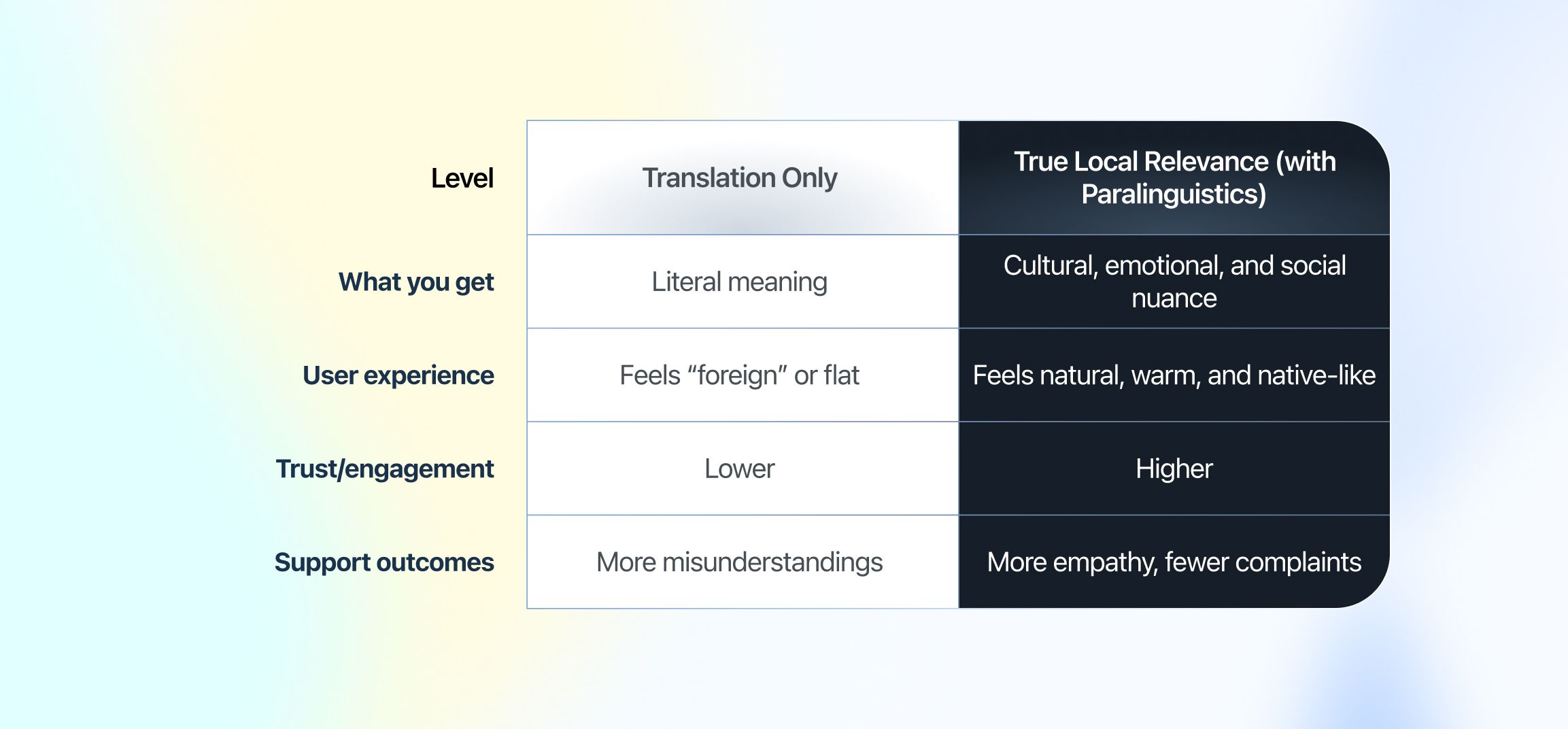Click the True Local Relevance header cell
This screenshot has width=1568, height=729.
(x=1174, y=177)
